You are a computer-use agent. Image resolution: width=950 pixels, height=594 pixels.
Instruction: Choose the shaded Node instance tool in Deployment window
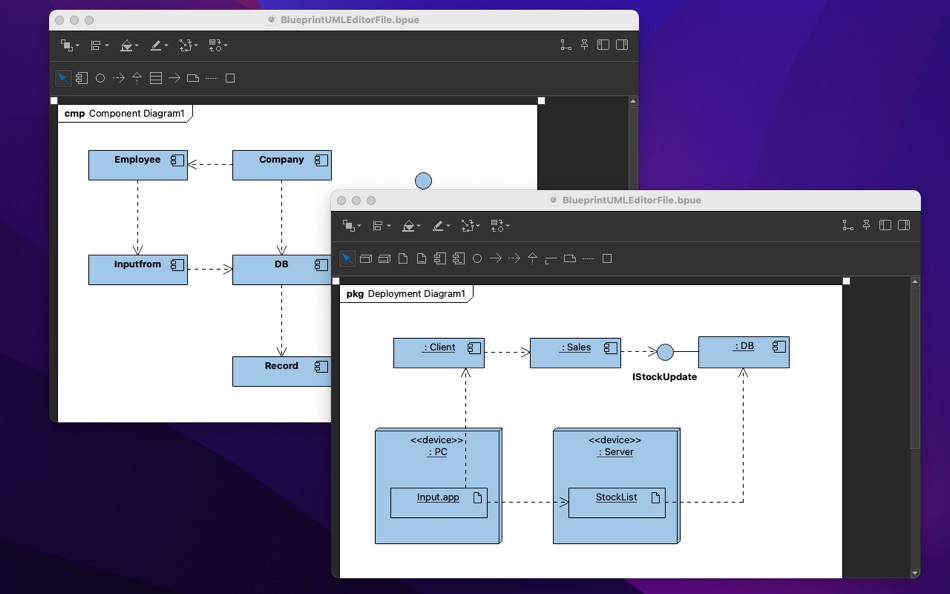384,259
